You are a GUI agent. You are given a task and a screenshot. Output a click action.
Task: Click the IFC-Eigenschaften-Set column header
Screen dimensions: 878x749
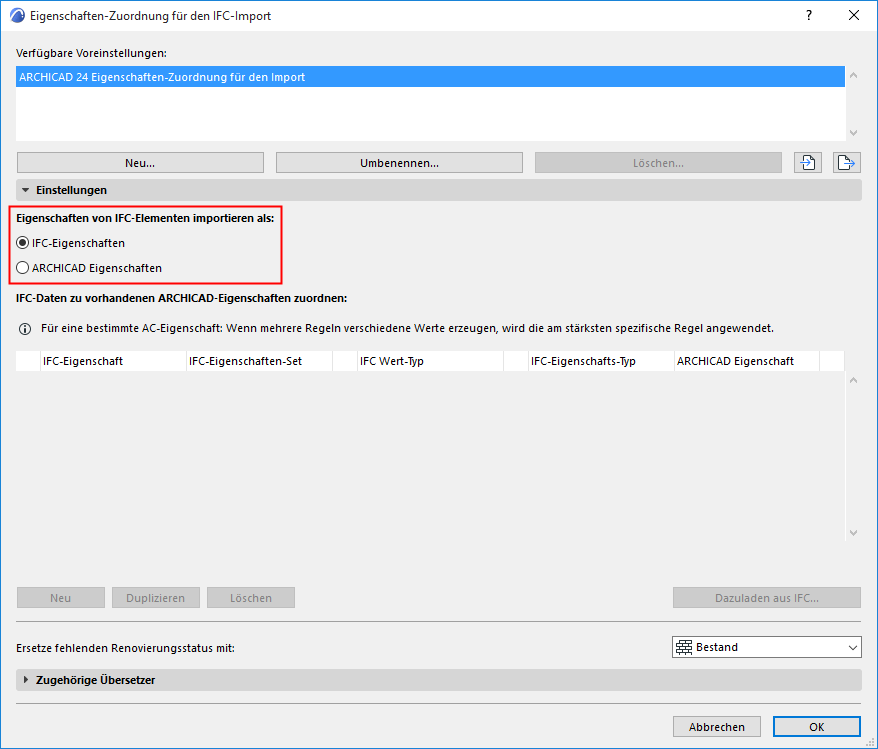[x=259, y=361]
